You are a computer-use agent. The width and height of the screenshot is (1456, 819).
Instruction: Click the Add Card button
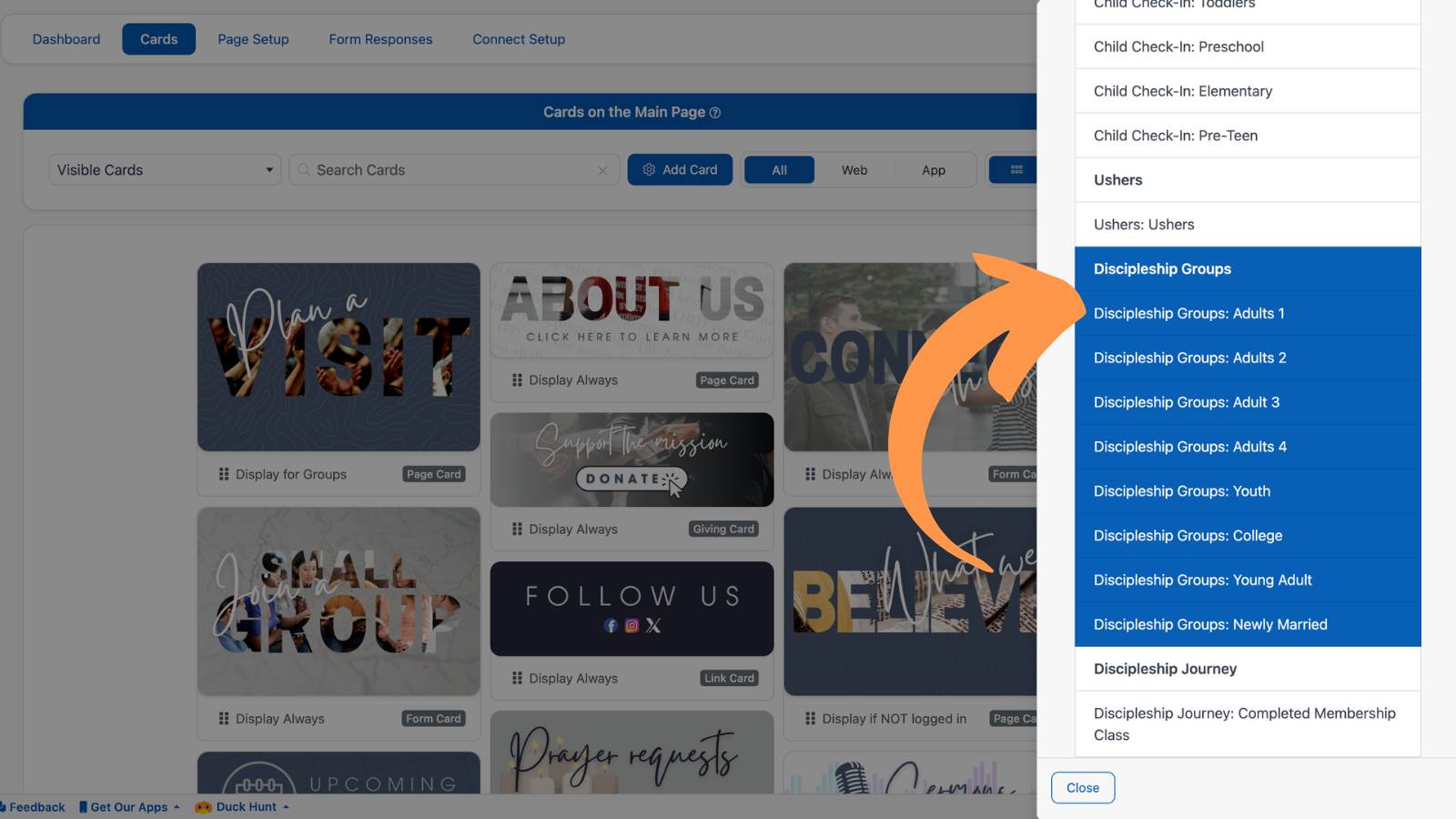680,170
